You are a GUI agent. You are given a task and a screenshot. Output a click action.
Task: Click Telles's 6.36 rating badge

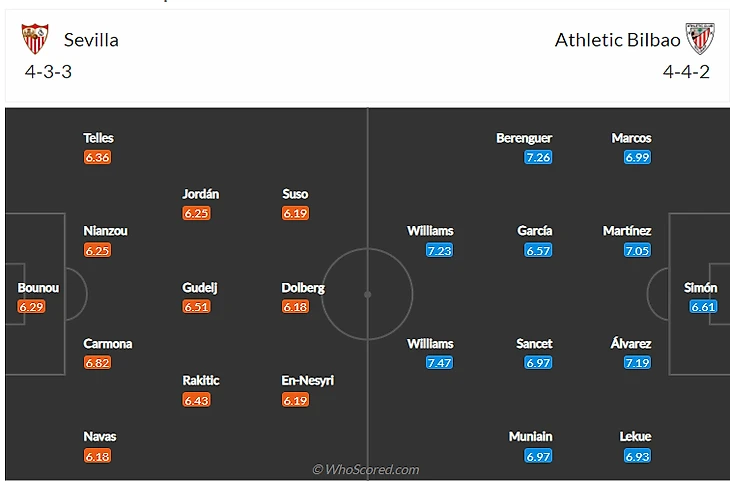click(98, 157)
